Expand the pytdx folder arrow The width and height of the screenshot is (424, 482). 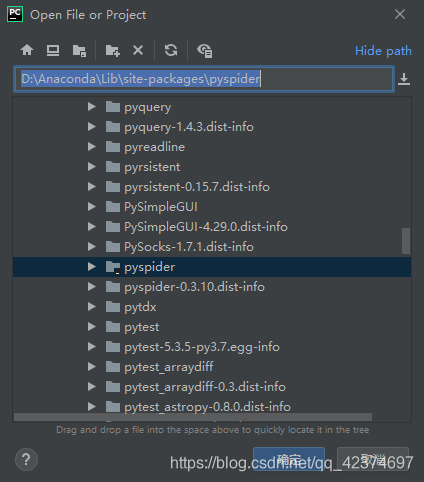click(92, 307)
